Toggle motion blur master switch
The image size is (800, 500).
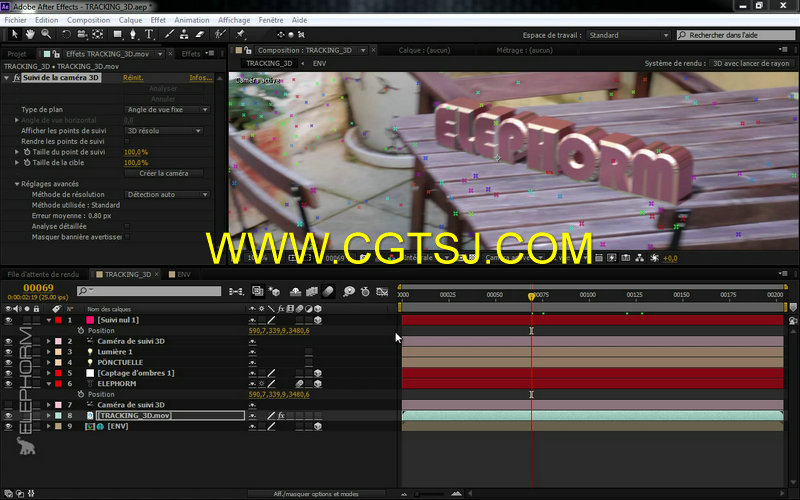(328, 291)
